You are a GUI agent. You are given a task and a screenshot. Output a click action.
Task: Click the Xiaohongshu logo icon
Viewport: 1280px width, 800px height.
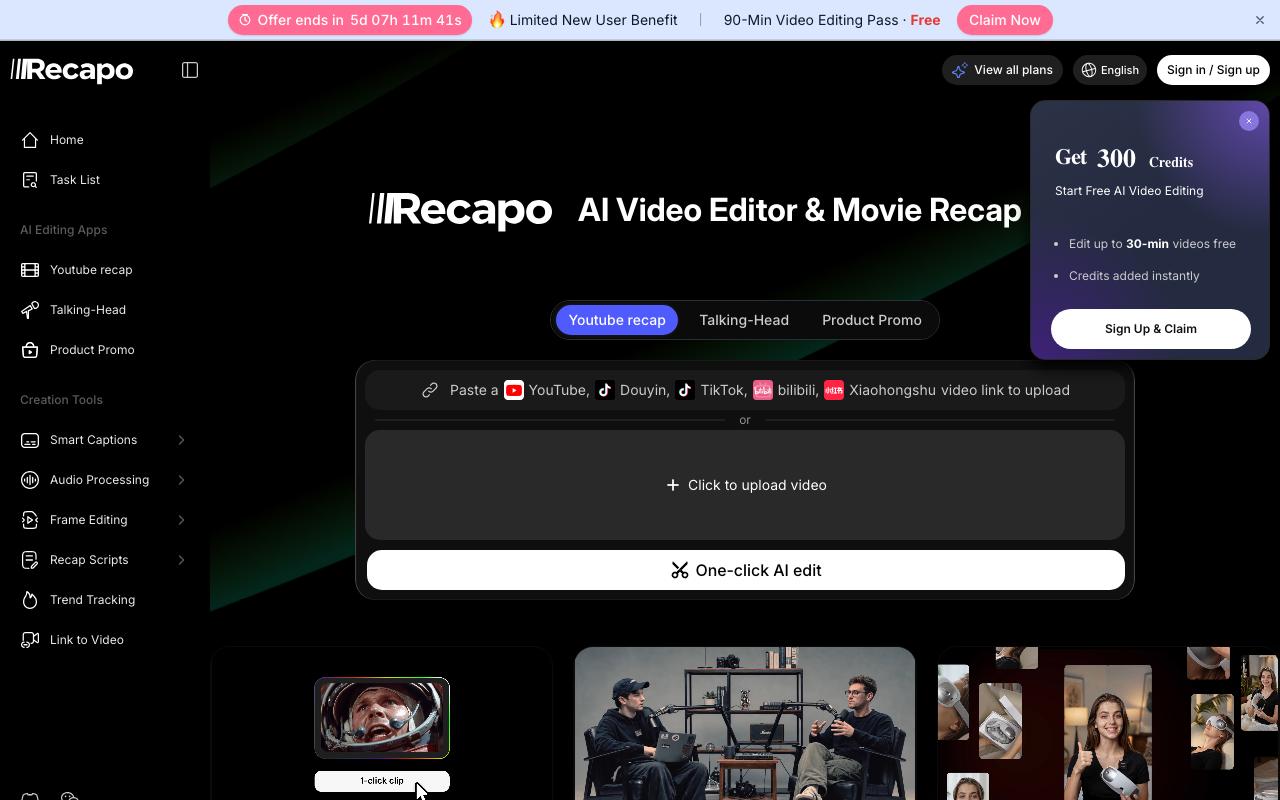[x=834, y=390]
